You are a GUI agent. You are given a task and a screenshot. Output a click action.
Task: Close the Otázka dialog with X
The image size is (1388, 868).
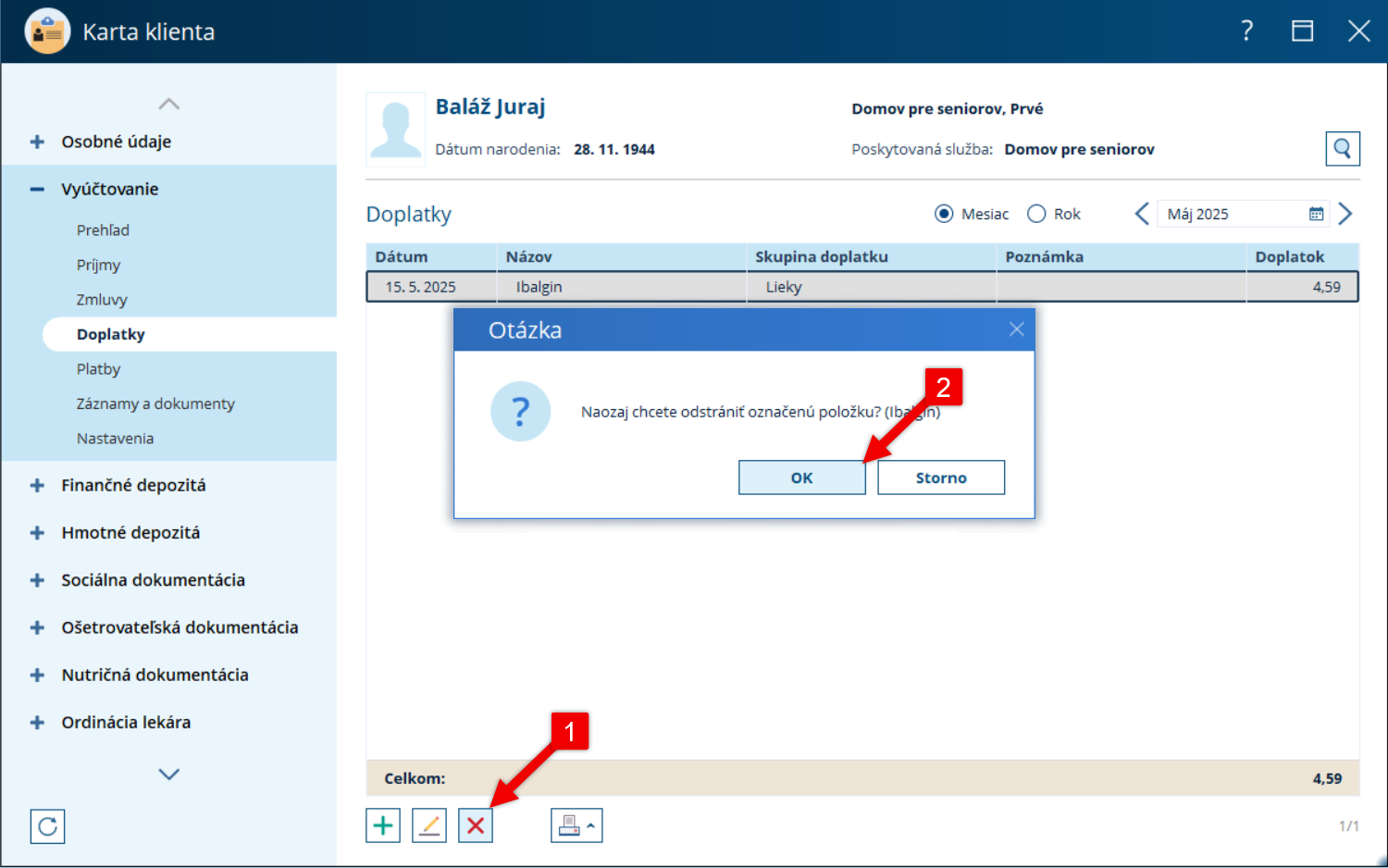point(1016,329)
